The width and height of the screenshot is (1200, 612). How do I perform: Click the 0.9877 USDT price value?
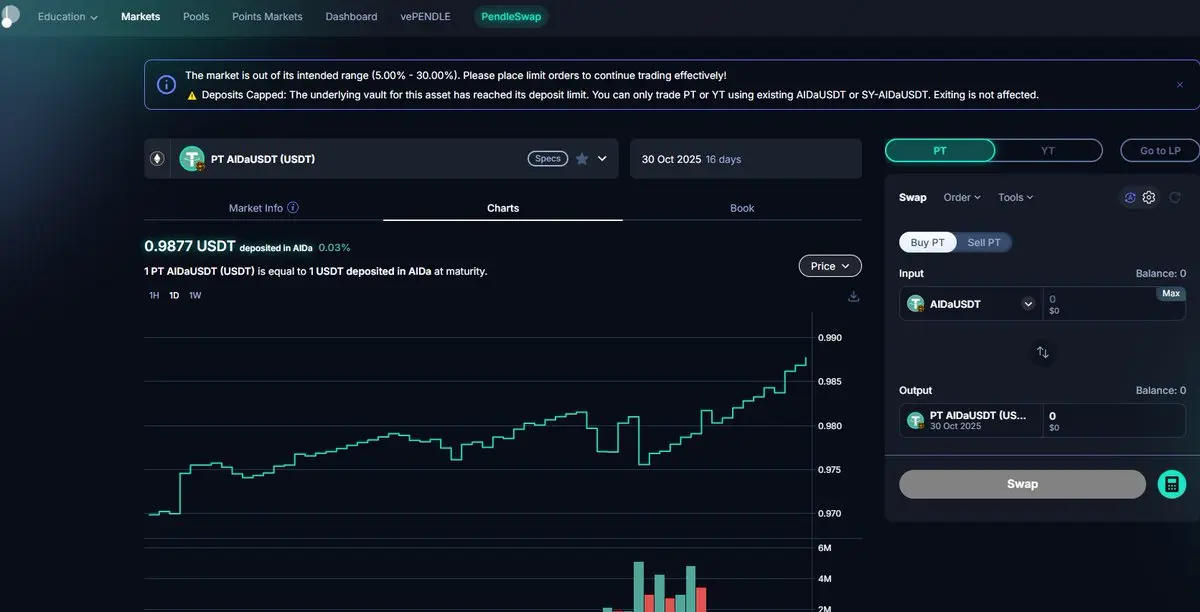pos(190,246)
